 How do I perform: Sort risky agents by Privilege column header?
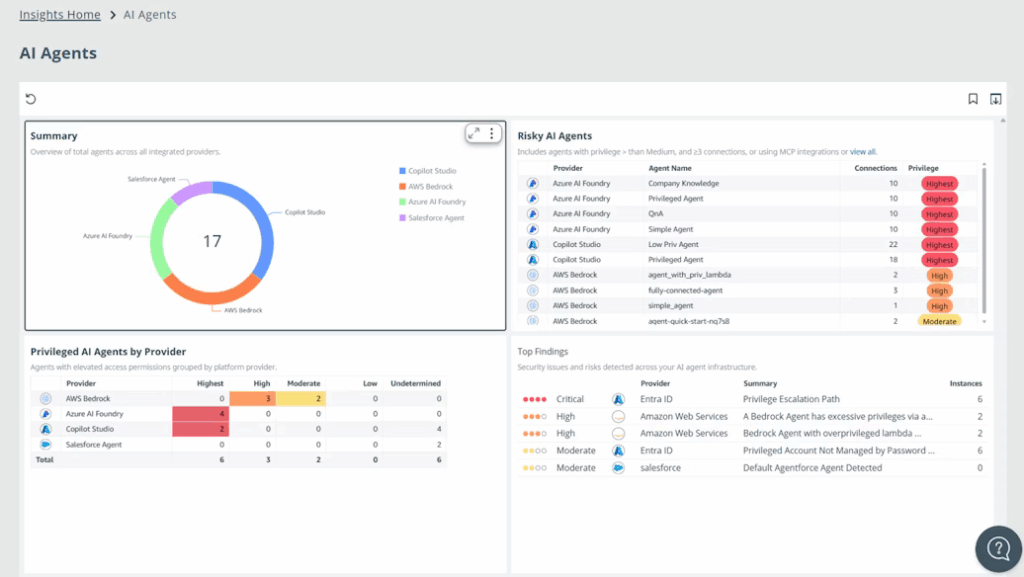923,168
